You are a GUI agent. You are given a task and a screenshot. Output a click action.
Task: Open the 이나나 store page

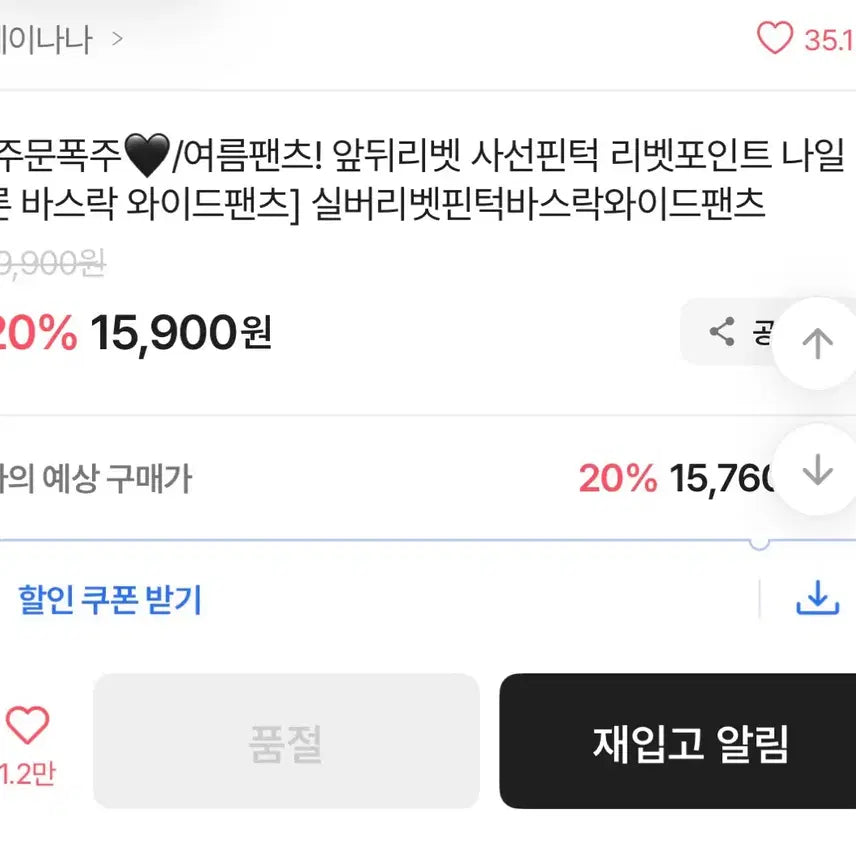46,40
